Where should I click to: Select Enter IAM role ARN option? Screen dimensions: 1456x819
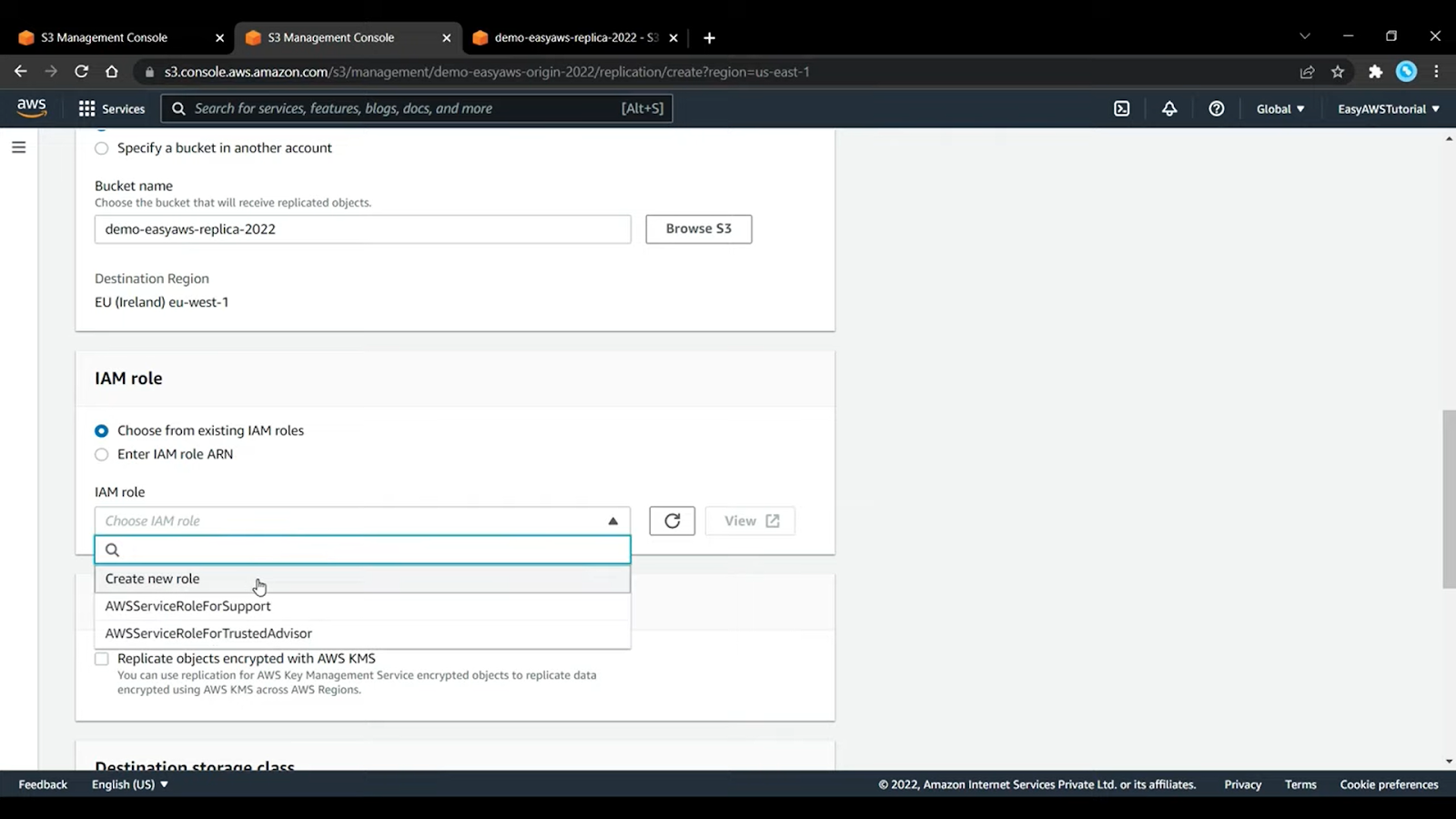coord(102,454)
